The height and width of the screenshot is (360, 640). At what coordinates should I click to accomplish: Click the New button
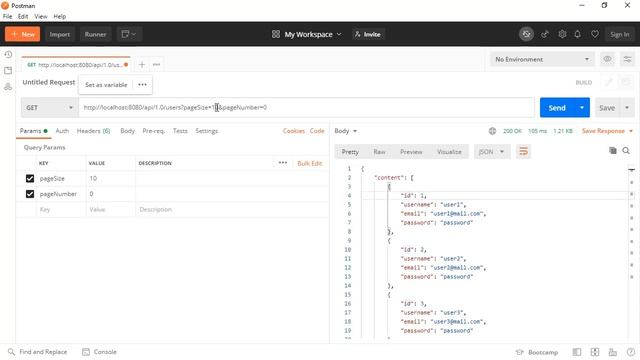tap(22, 34)
